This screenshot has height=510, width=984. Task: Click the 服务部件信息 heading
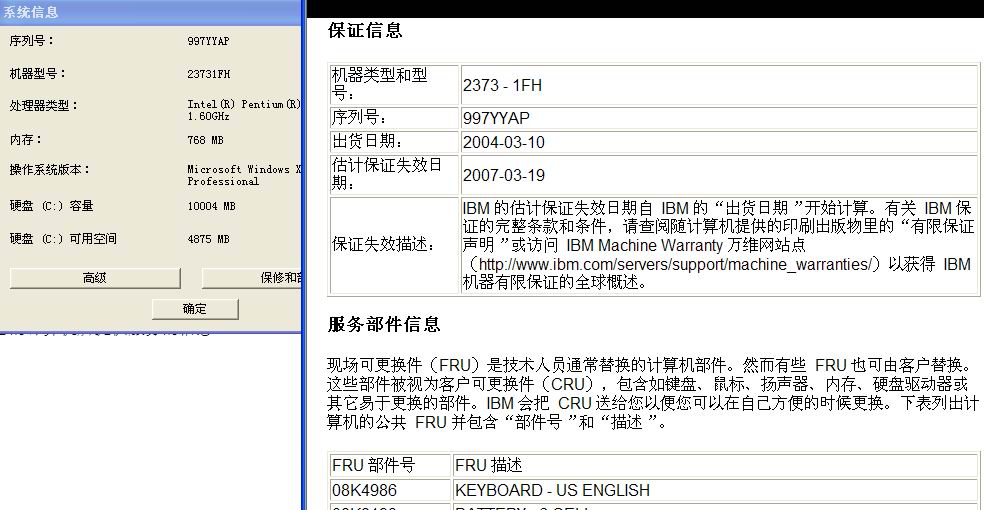384,324
